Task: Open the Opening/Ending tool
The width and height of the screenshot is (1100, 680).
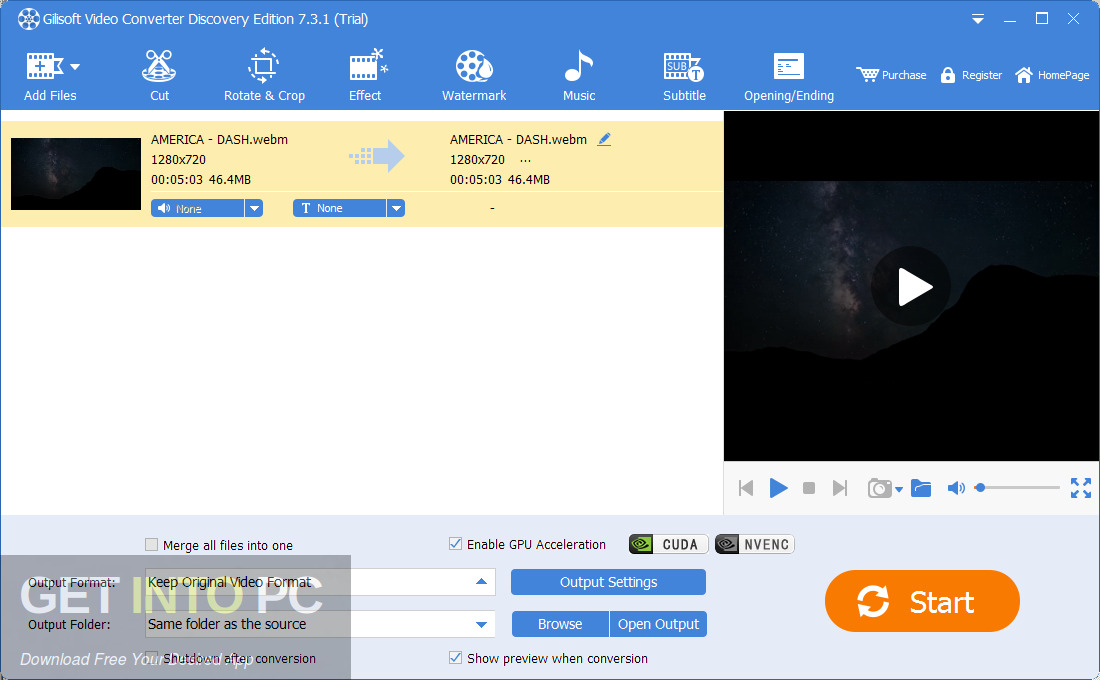Action: pyautogui.click(x=789, y=76)
